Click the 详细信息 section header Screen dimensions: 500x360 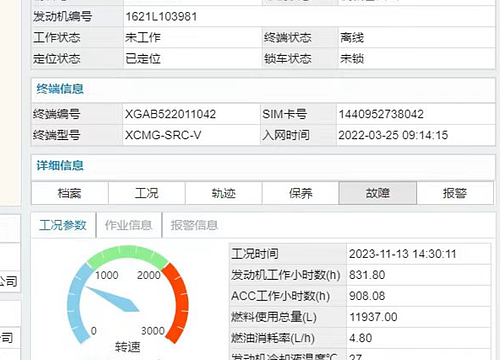point(60,166)
